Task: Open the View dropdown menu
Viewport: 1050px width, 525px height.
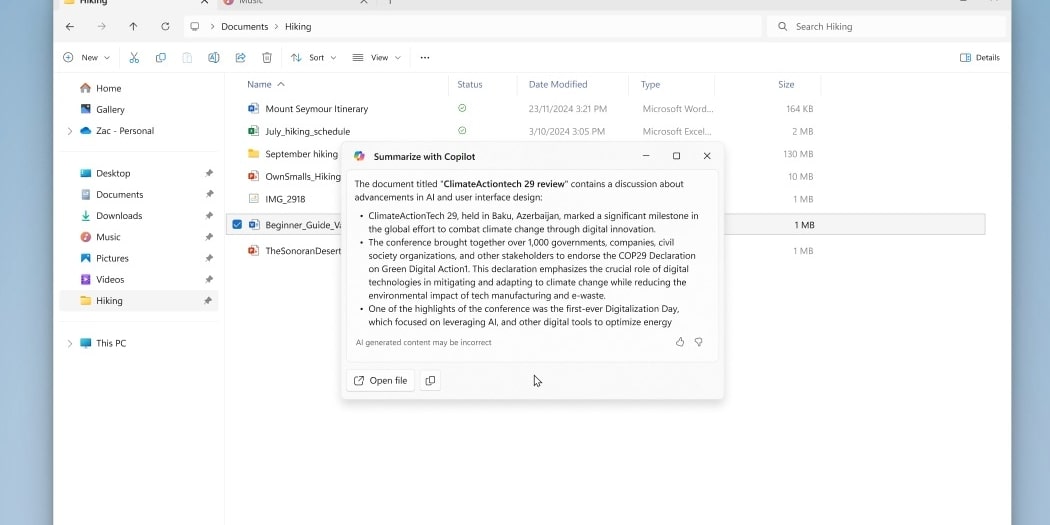Action: pos(376,58)
